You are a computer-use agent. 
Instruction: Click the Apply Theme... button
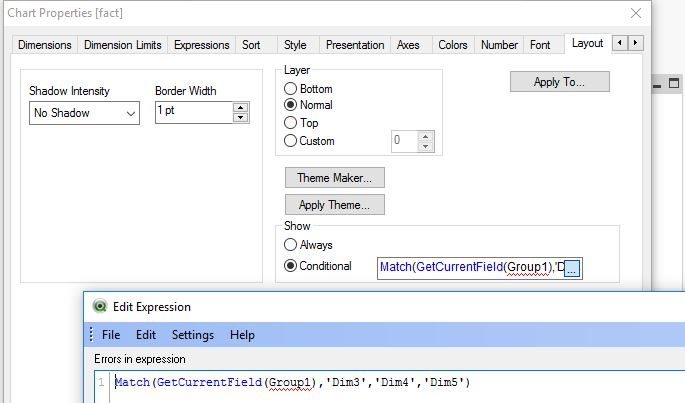click(335, 205)
